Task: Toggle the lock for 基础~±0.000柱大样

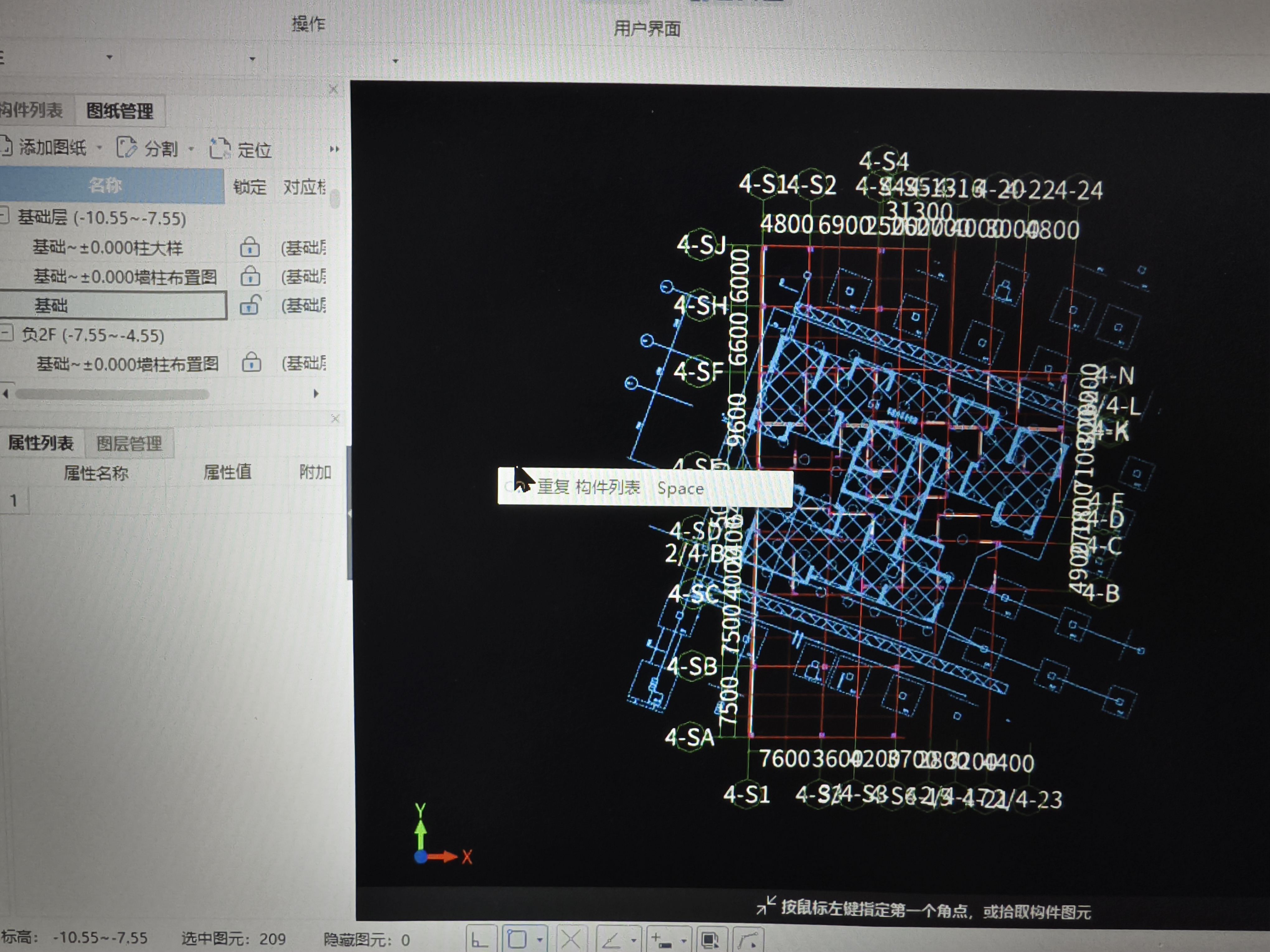Action: tap(249, 247)
